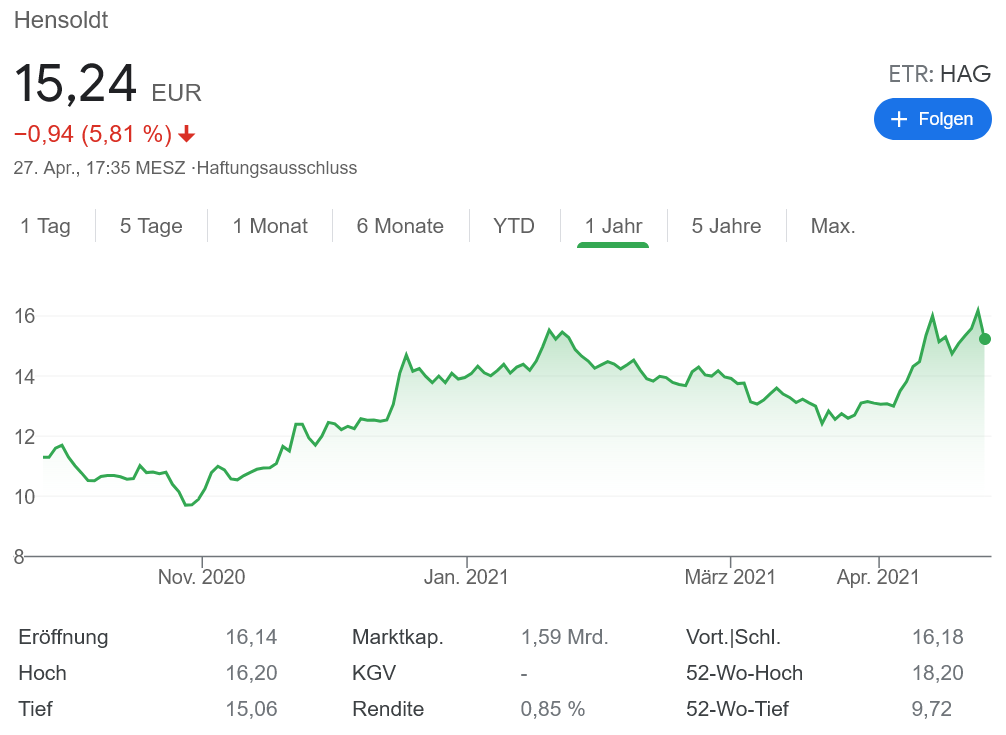This screenshot has height=735, width=1006.
Task: Click the Nov. 2020 label on the chart axis
Action: [202, 577]
